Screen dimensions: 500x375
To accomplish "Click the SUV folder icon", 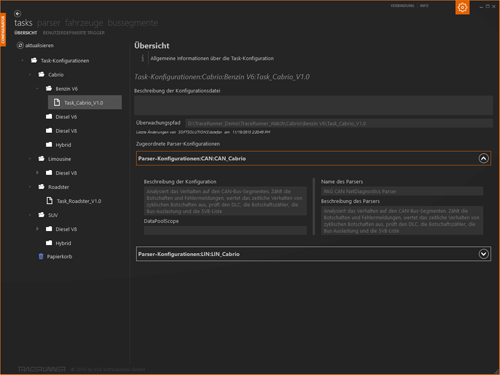I will (41, 215).
